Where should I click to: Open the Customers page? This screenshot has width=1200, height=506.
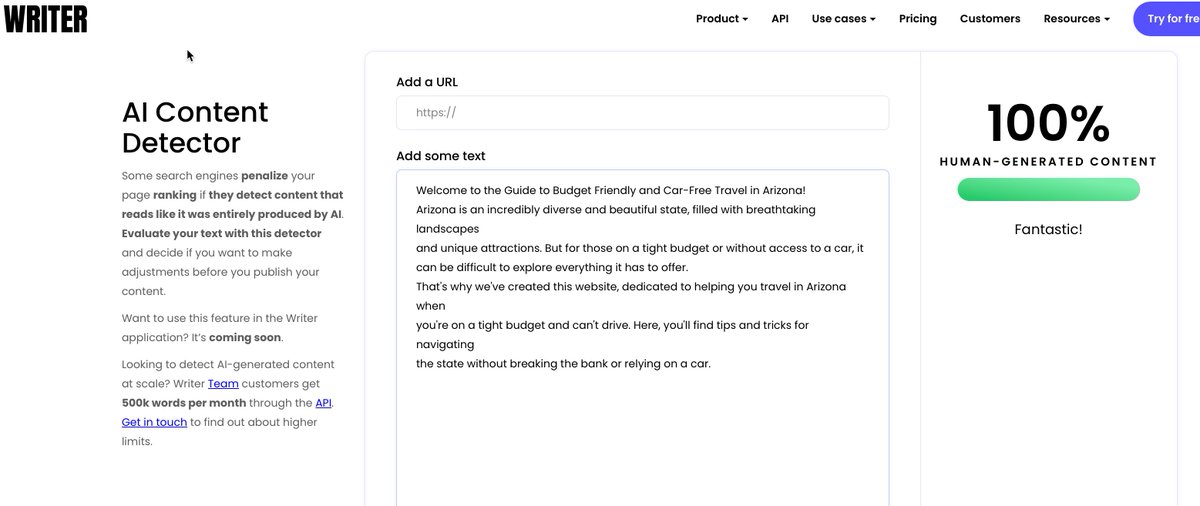[990, 18]
